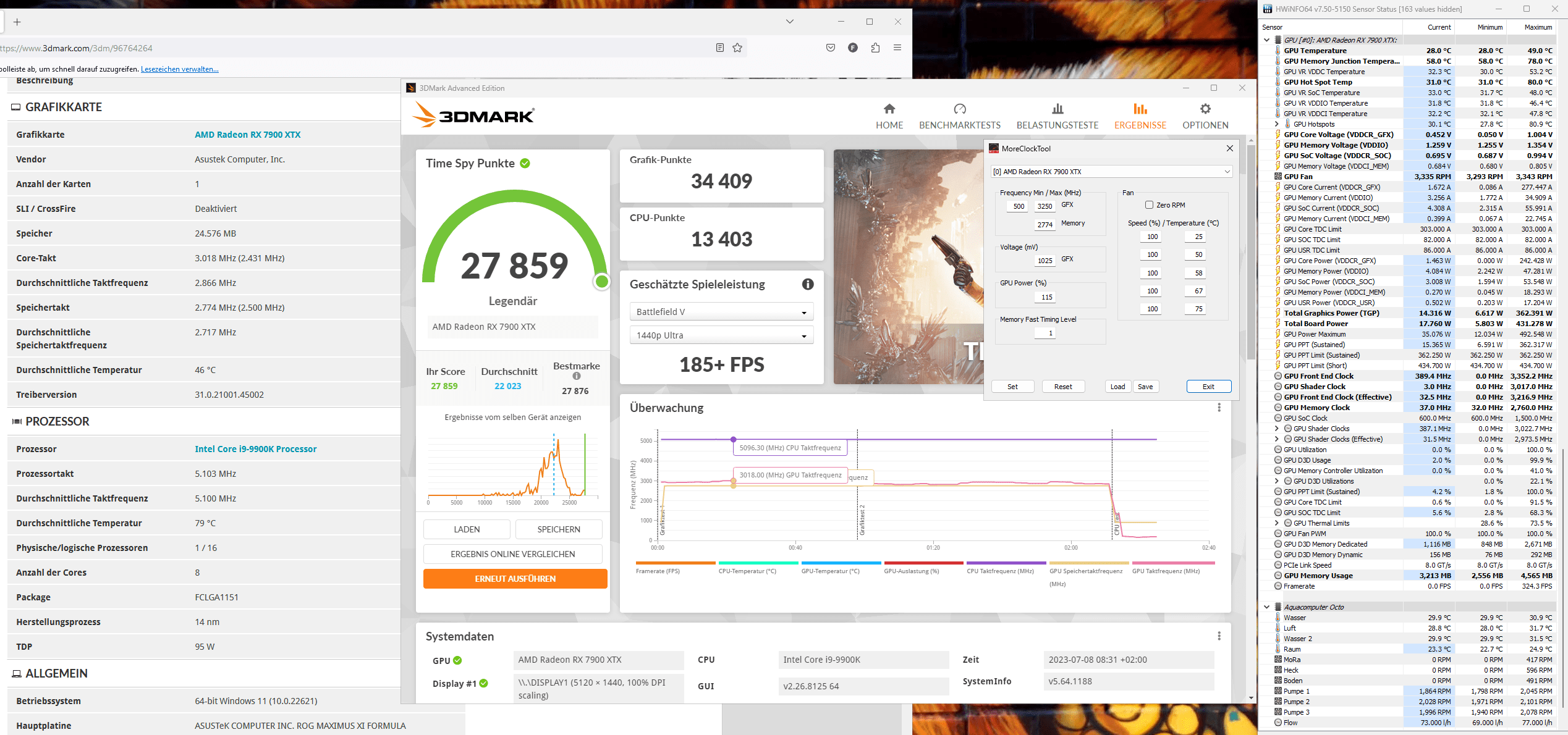
Task: Click the Load button in MoreClockTool
Action: [1117, 387]
